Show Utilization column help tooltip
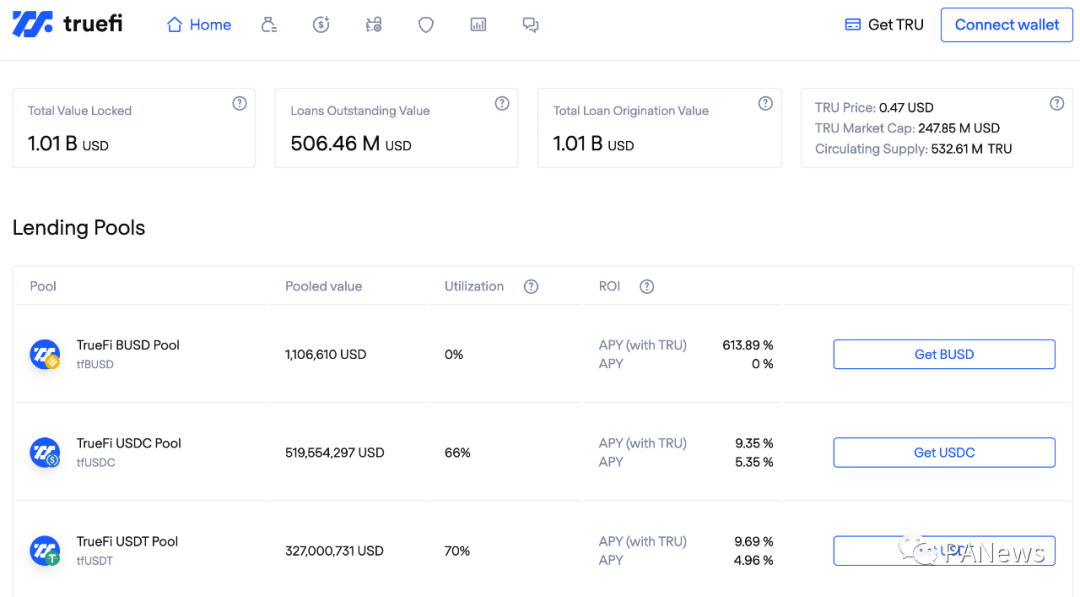Screen dimensions: 1080x597 (x=531, y=286)
